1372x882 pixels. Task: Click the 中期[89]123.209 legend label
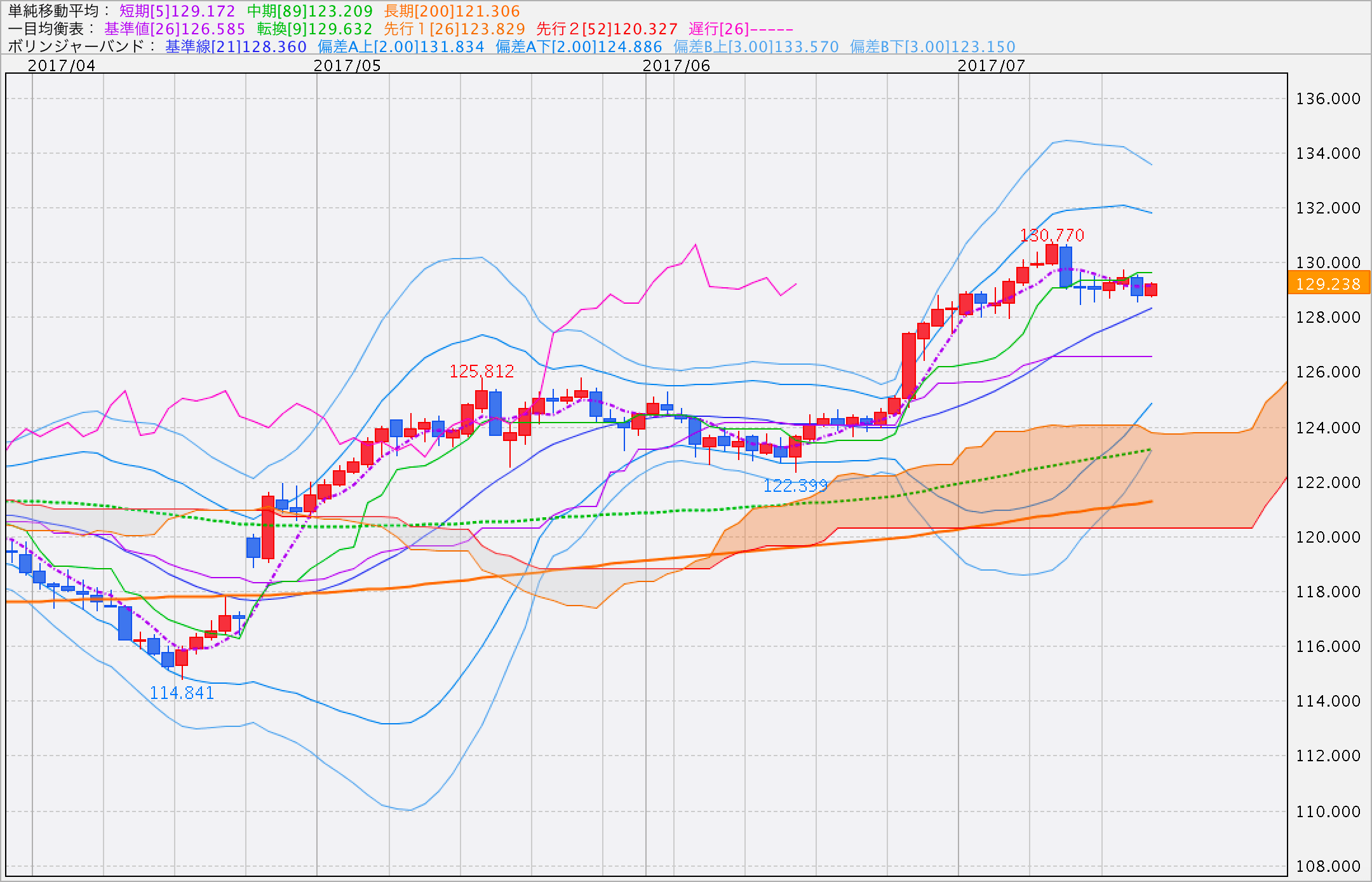[x=310, y=11]
